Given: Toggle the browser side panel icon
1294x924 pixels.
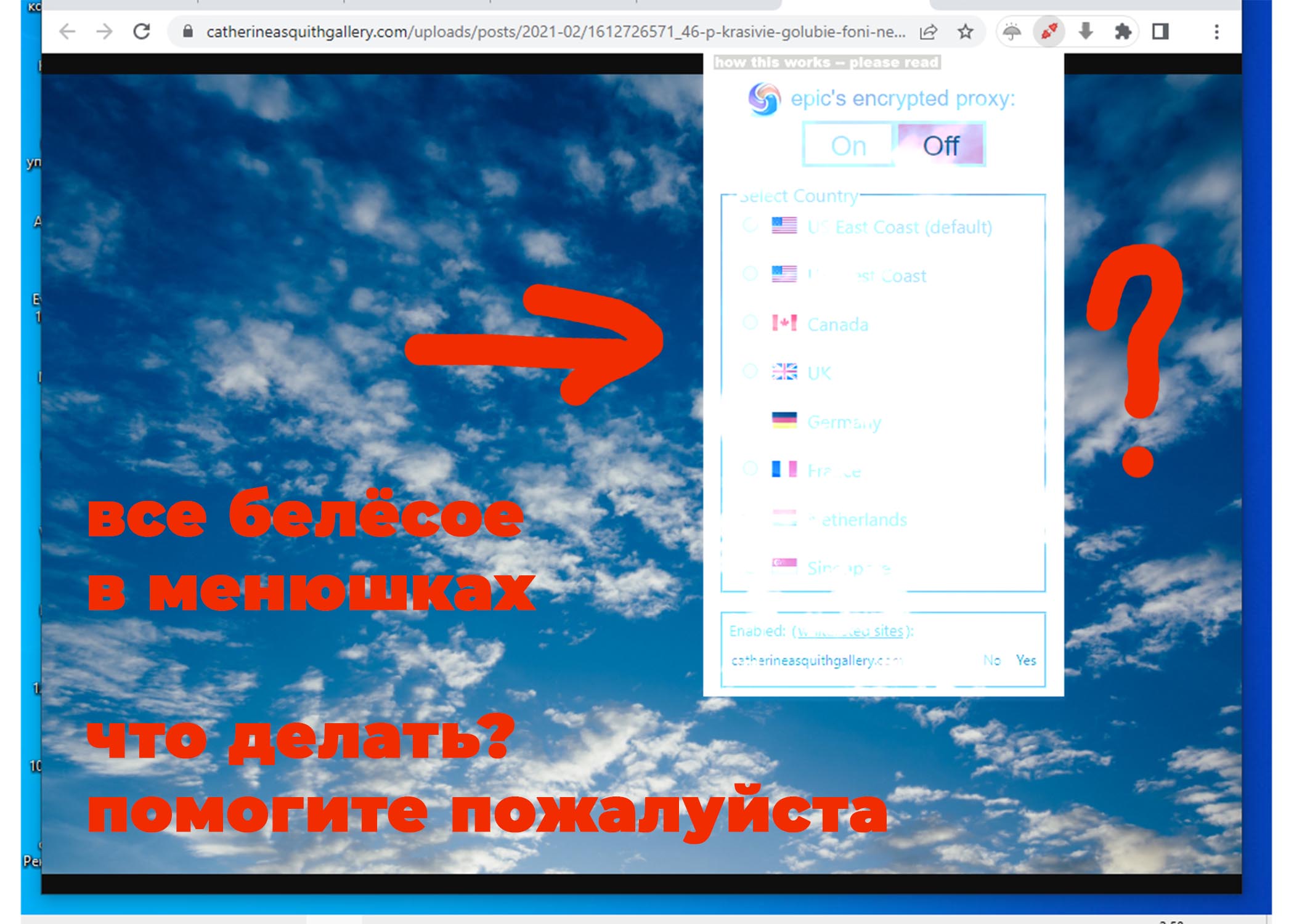Looking at the screenshot, I should [x=1160, y=31].
